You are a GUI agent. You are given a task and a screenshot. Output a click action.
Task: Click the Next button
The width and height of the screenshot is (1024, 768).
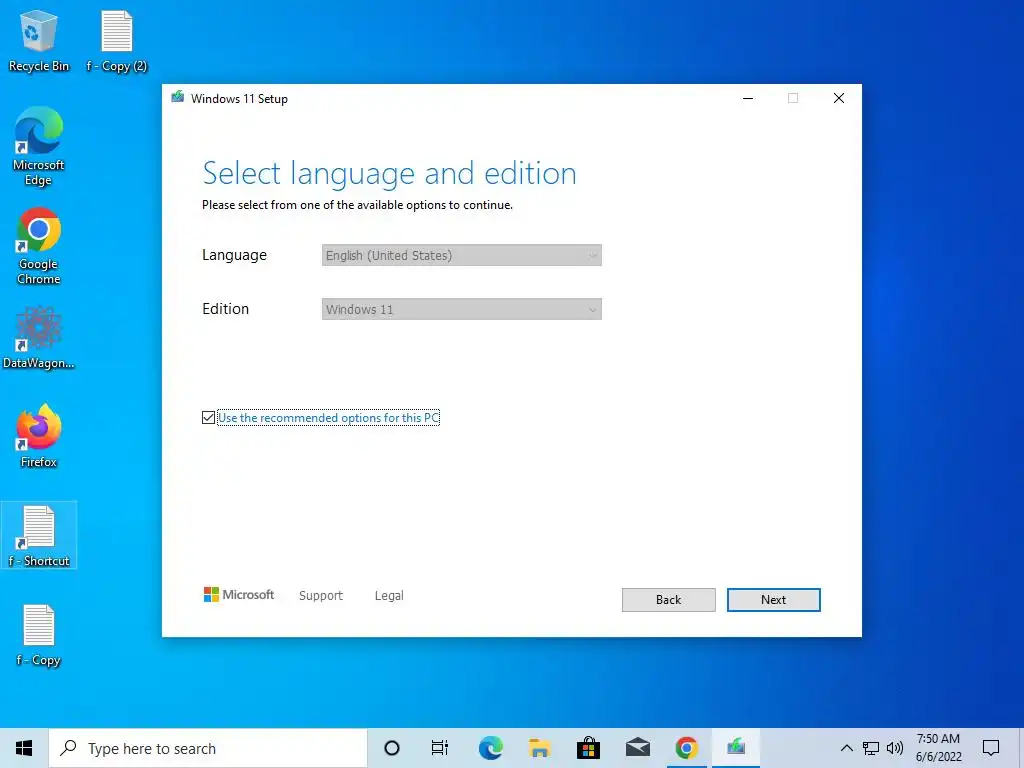click(773, 600)
